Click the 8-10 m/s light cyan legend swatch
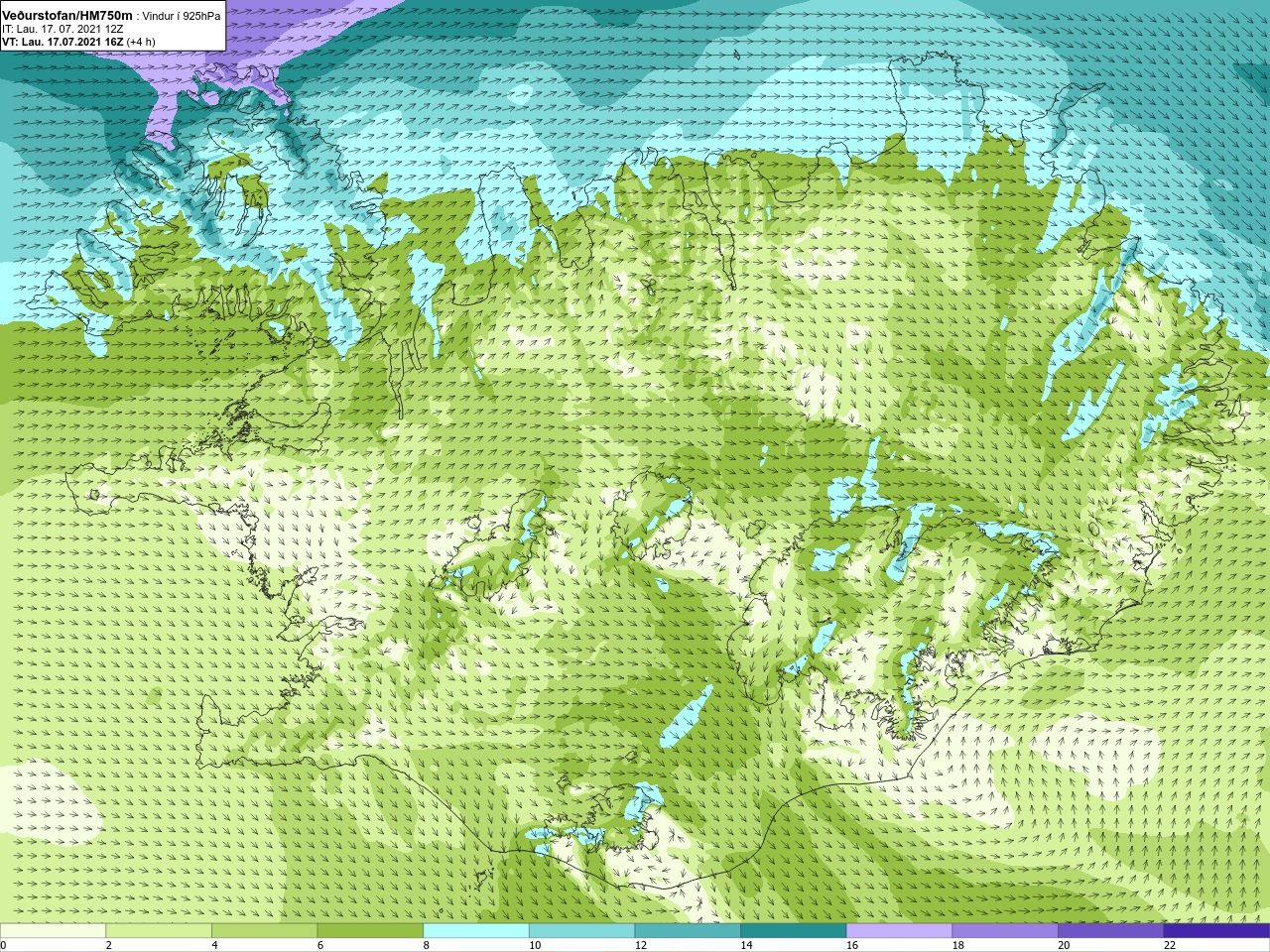Screen dimensions: 1270x952 click(476, 931)
